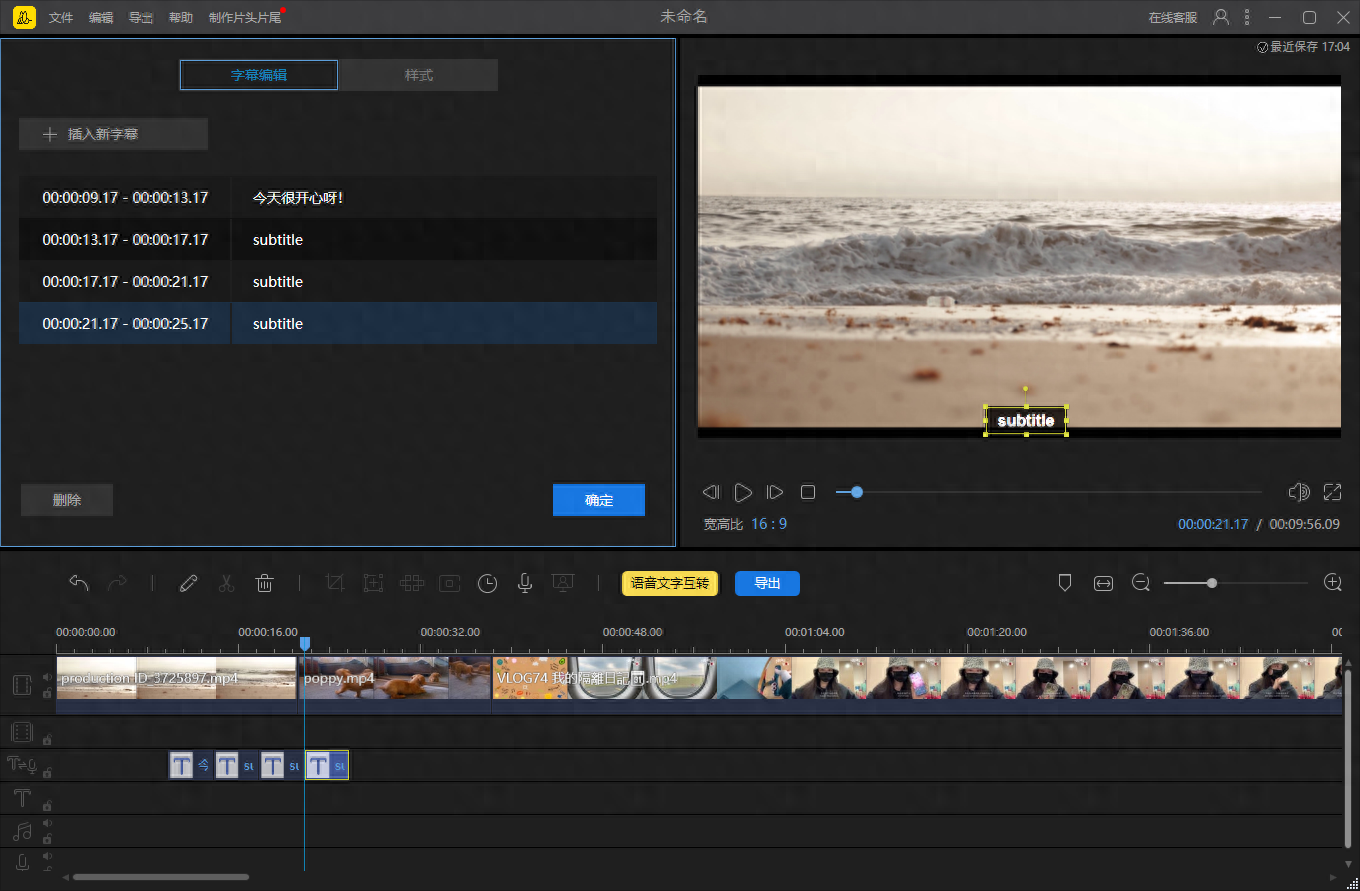Open the duration clock icon

[x=487, y=583]
